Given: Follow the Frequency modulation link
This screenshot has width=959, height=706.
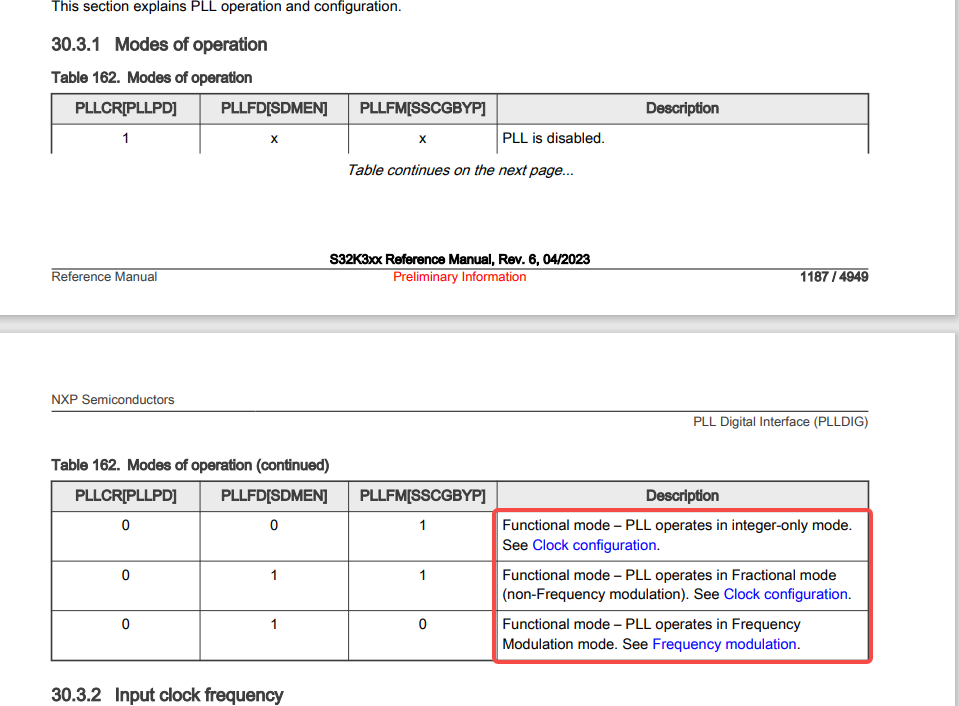Looking at the screenshot, I should point(724,644).
